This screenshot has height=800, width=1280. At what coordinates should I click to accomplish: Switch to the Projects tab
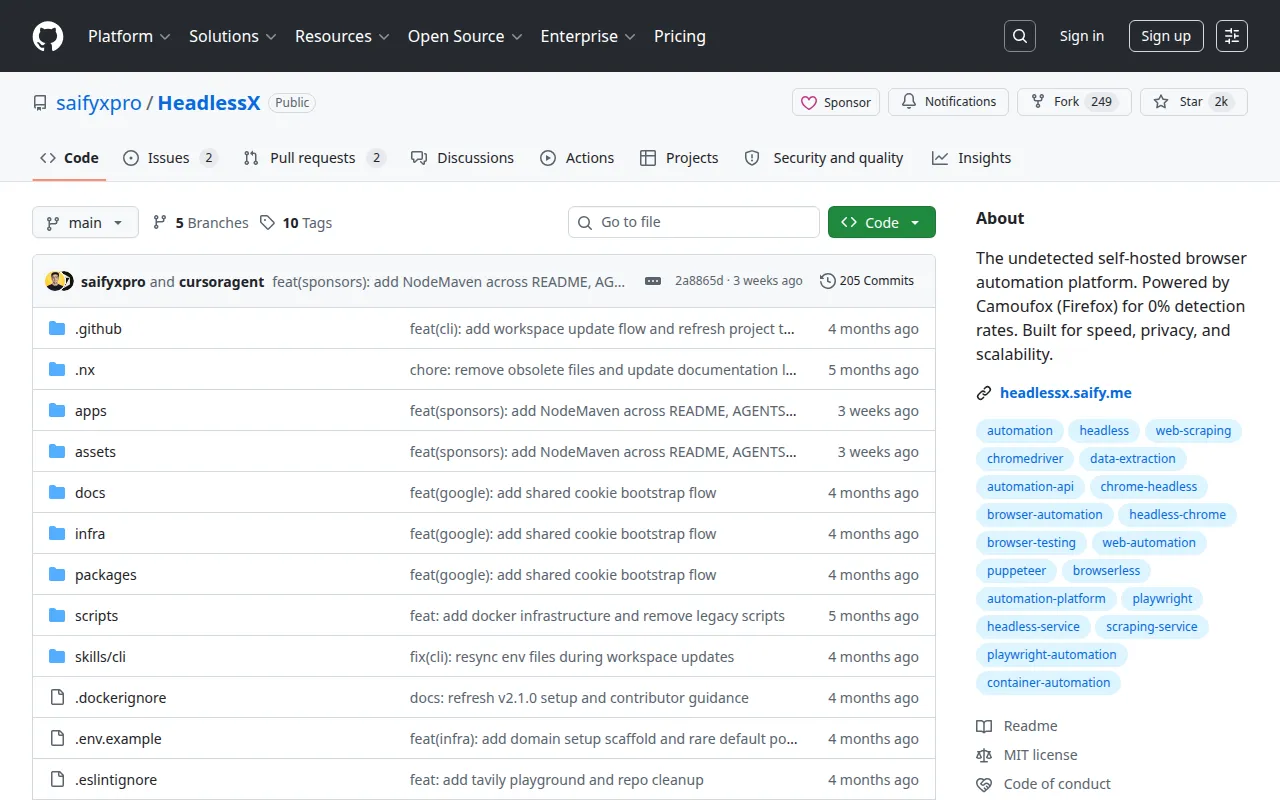(x=679, y=158)
